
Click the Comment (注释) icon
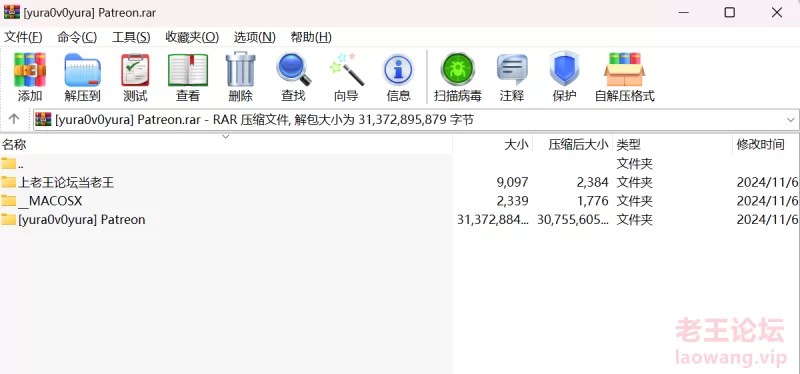(x=512, y=70)
